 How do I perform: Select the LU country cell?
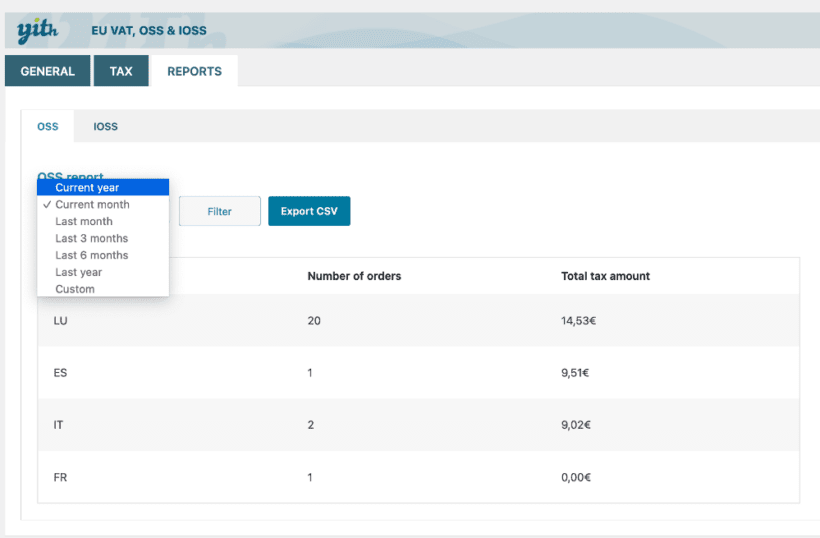[x=60, y=320]
